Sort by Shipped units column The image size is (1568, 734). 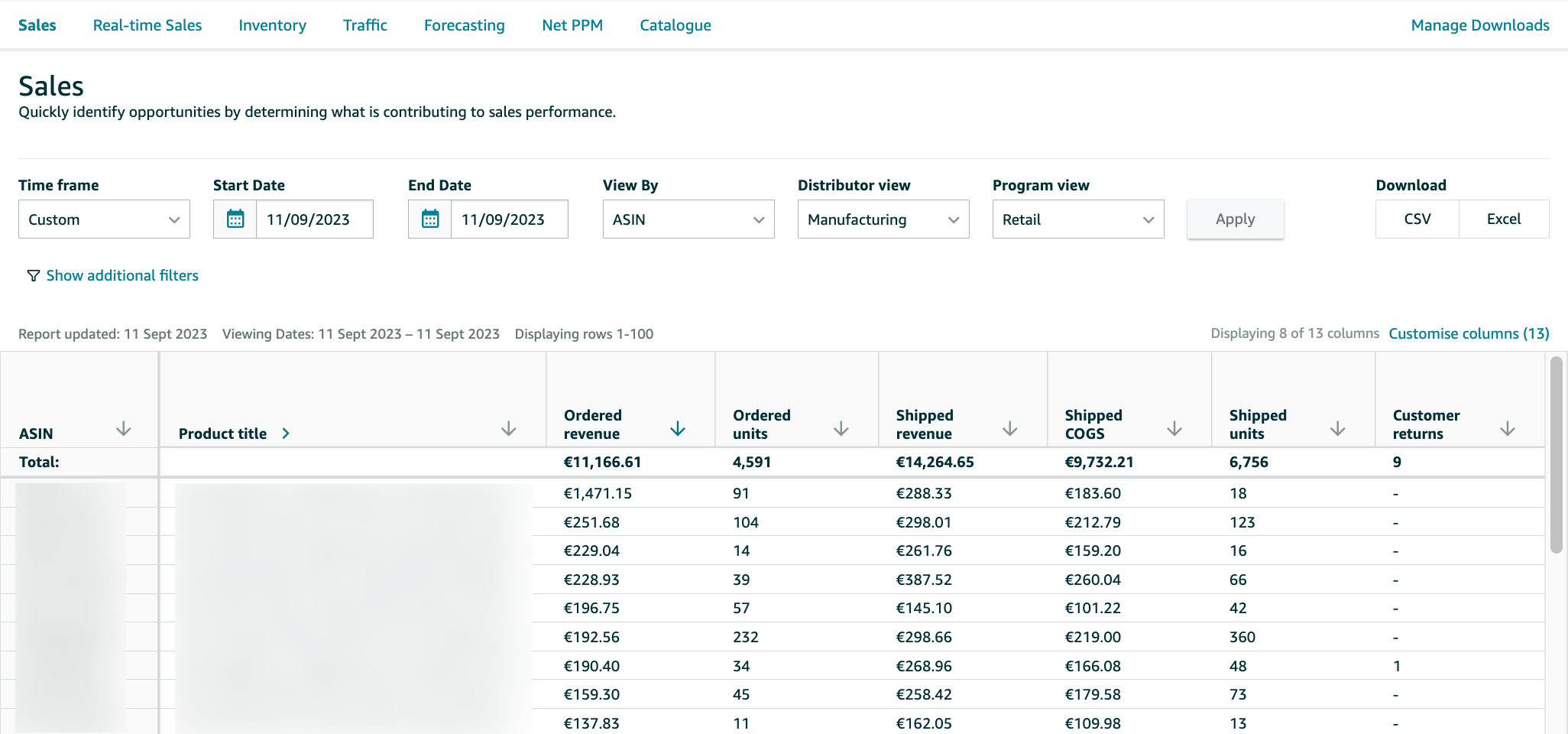click(x=1337, y=429)
